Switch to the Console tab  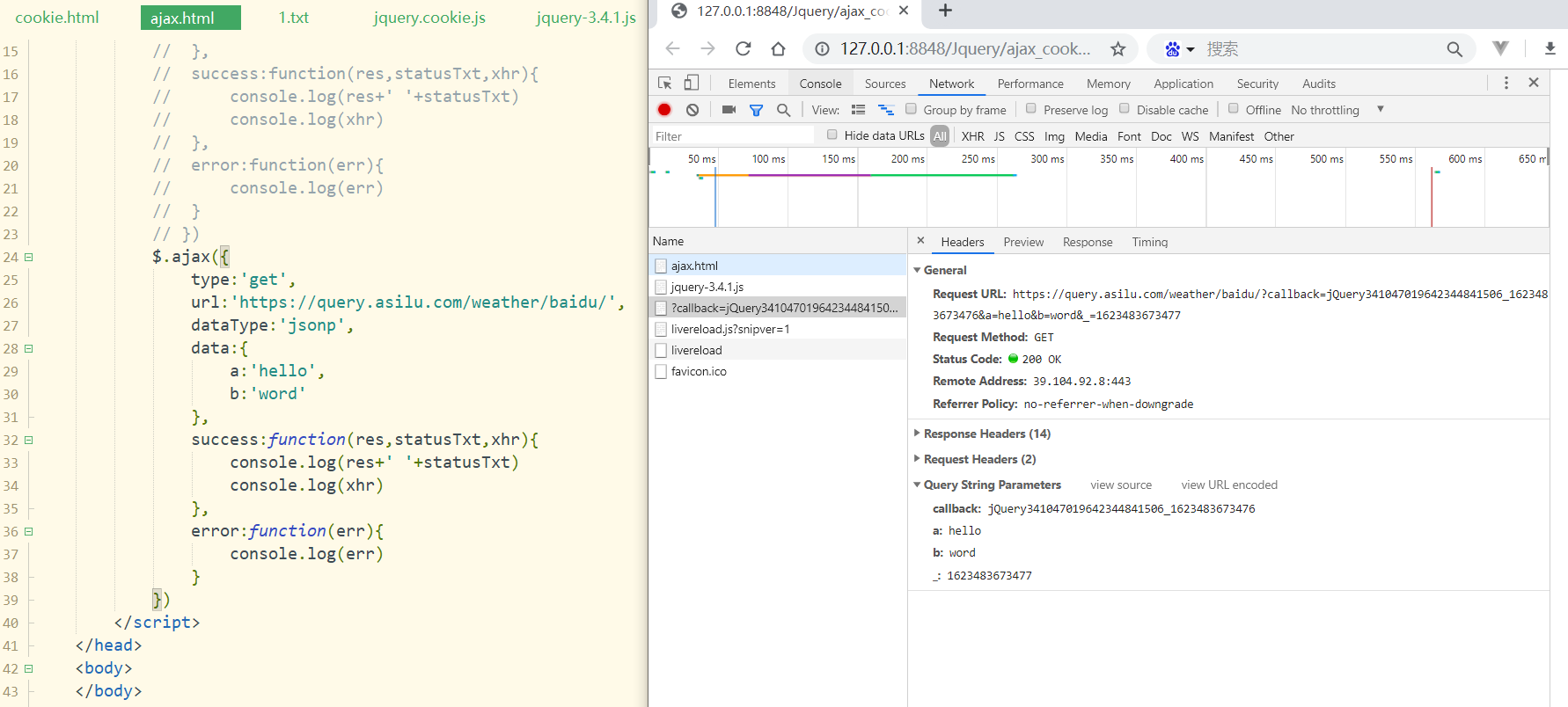[821, 84]
